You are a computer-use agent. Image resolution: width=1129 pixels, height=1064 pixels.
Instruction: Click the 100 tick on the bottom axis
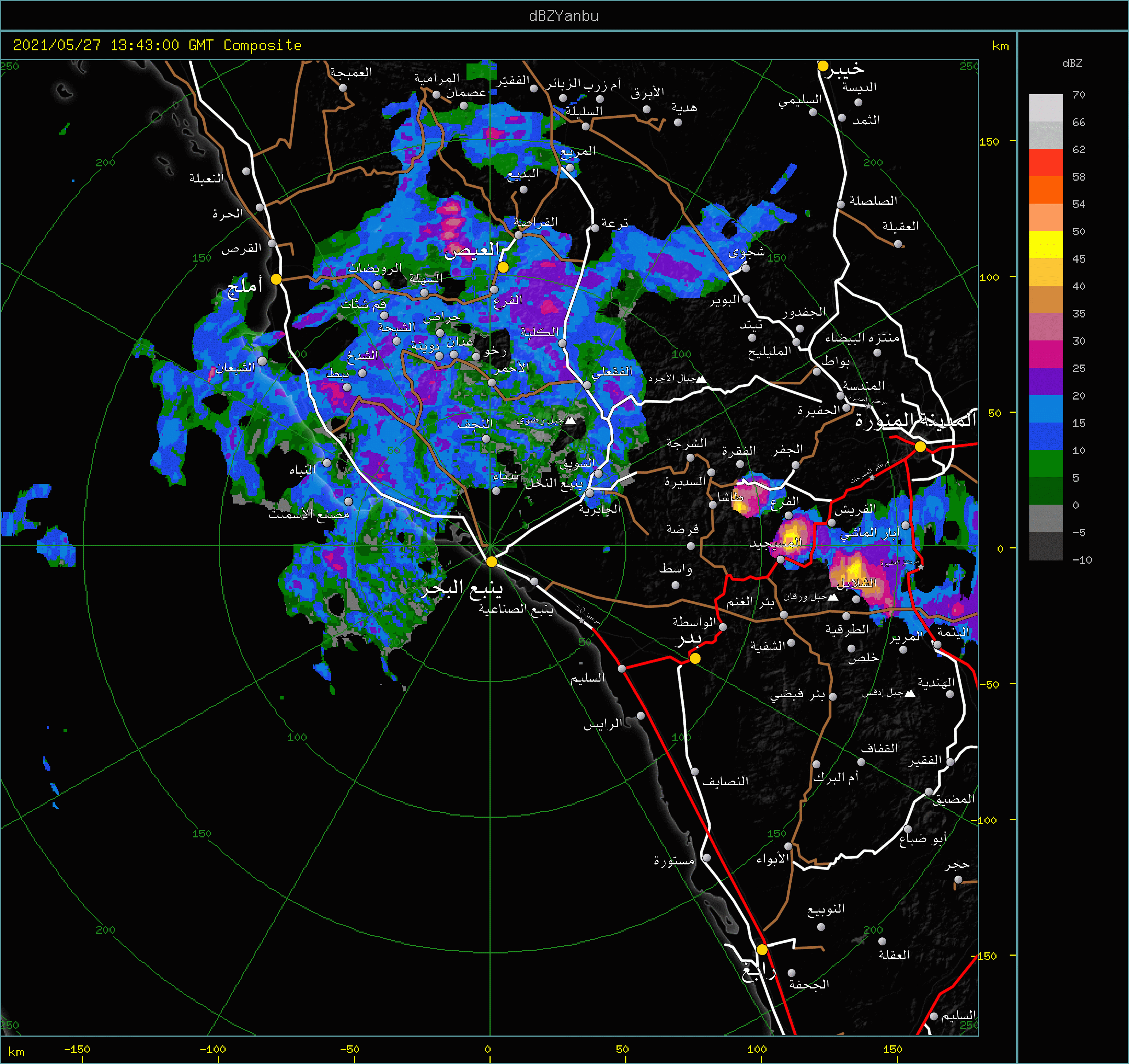pyautogui.click(x=757, y=1049)
